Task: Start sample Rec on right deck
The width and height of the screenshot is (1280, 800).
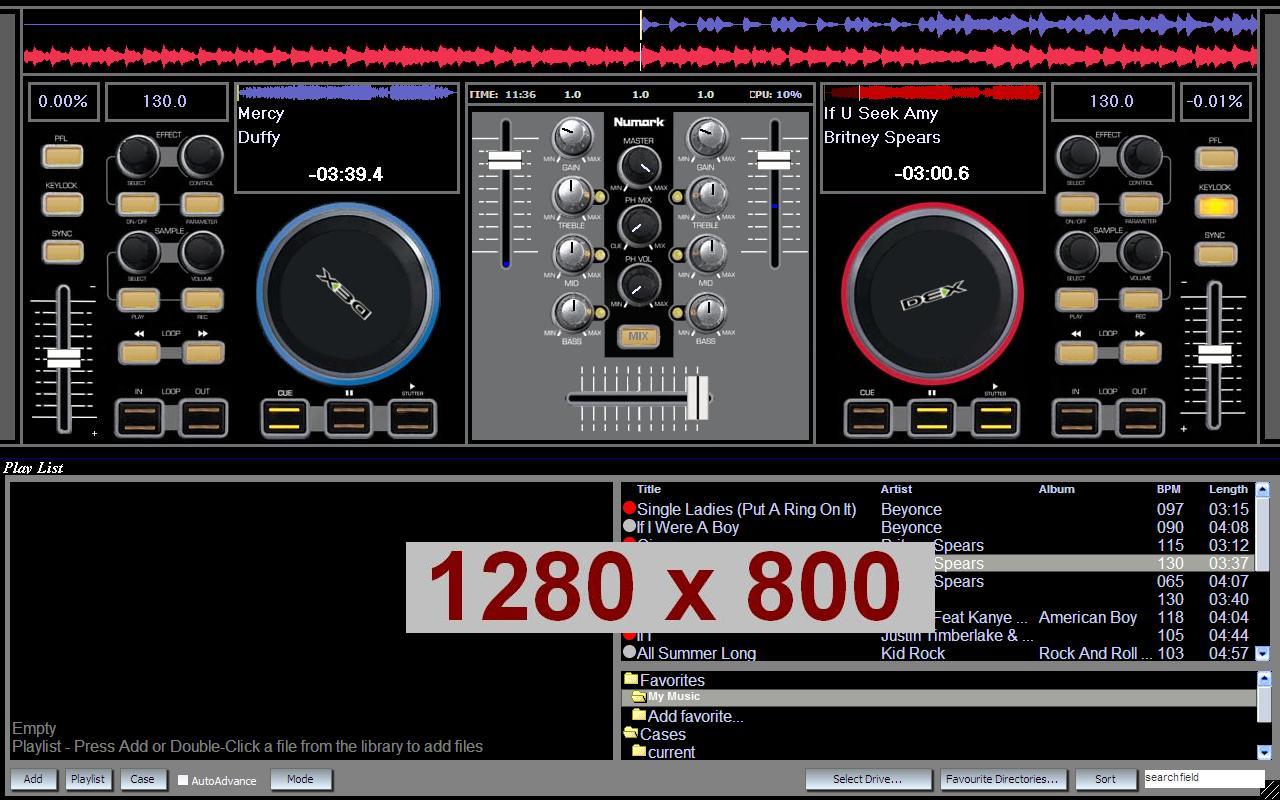Action: point(1141,300)
